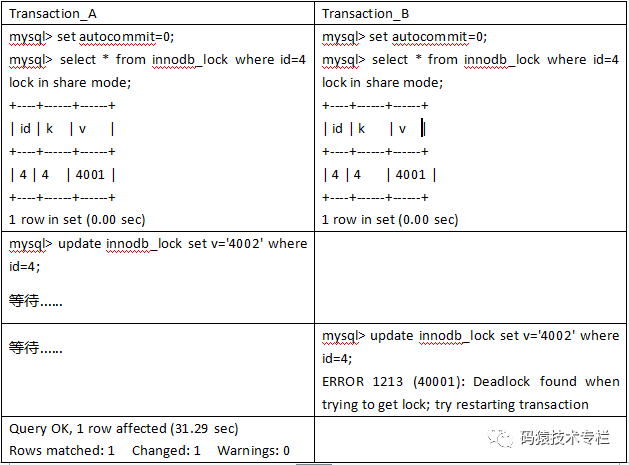Screen dimensions: 629x465
Task: Click 'set autocommit=0;' in Transaction_B column
Action: [x=428, y=37]
